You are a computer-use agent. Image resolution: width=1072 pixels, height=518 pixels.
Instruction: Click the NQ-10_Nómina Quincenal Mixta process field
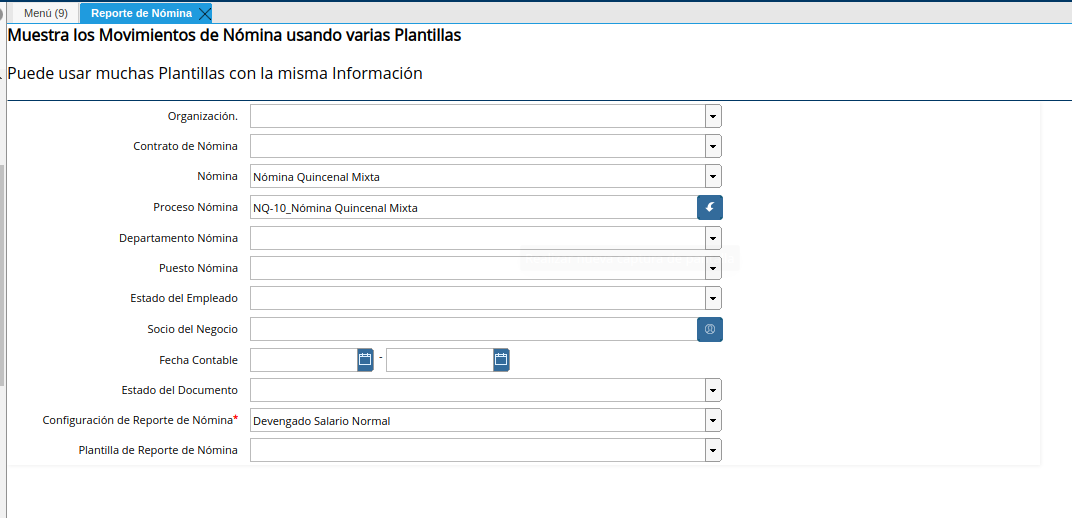[x=473, y=207]
